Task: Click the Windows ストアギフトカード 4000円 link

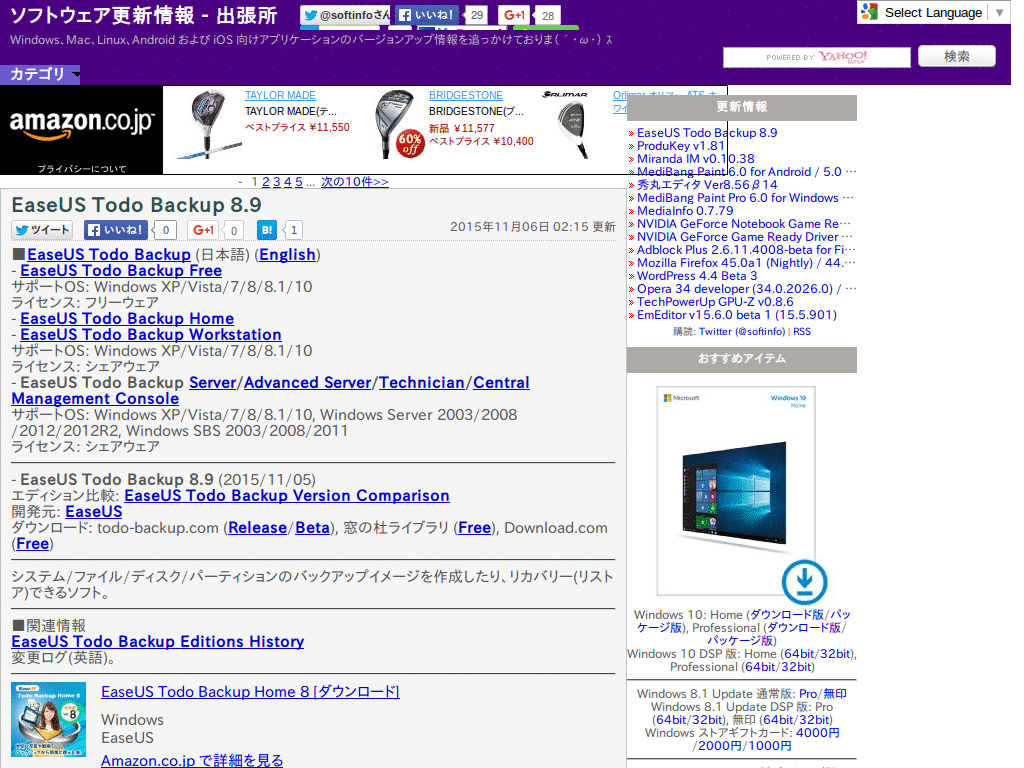Action: pyautogui.click(x=818, y=733)
